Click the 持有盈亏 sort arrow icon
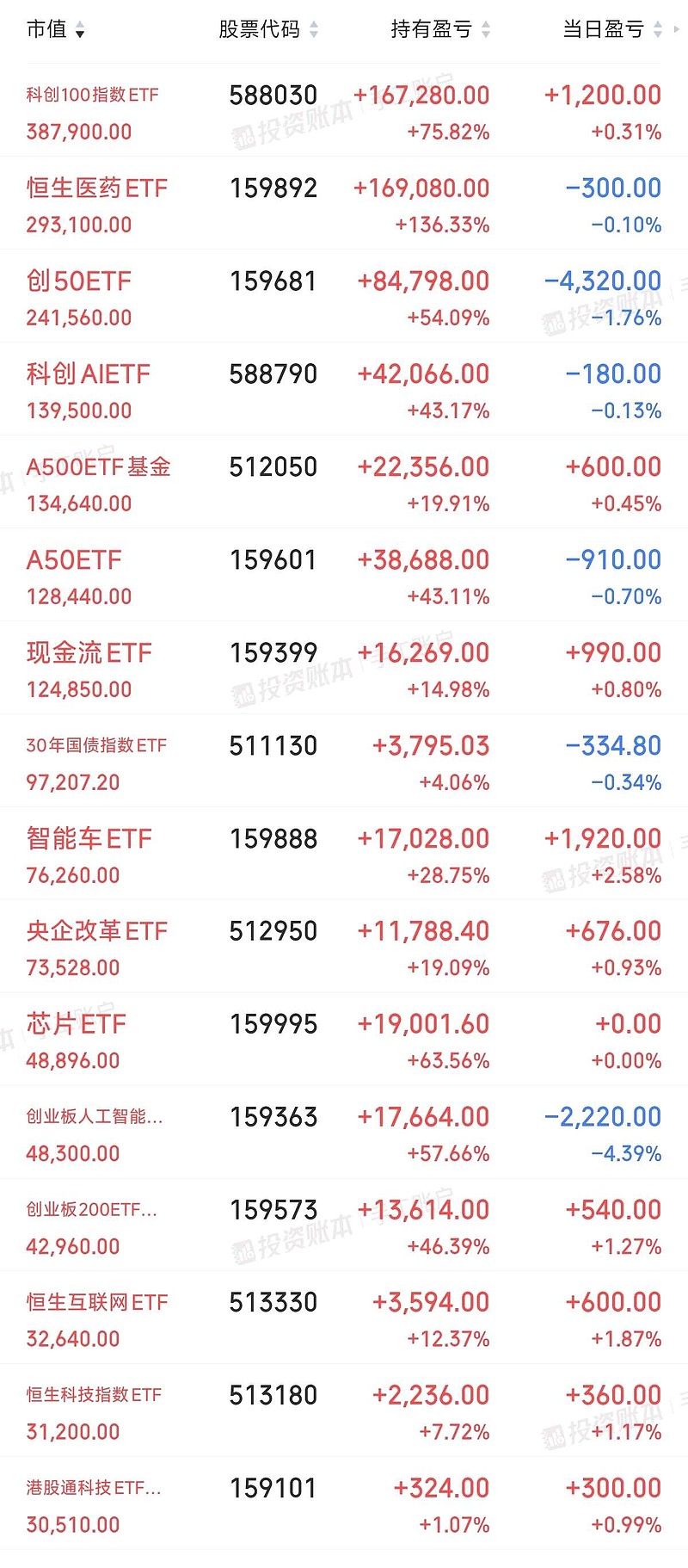Viewport: 688px width, 1568px height. pyautogui.click(x=486, y=30)
